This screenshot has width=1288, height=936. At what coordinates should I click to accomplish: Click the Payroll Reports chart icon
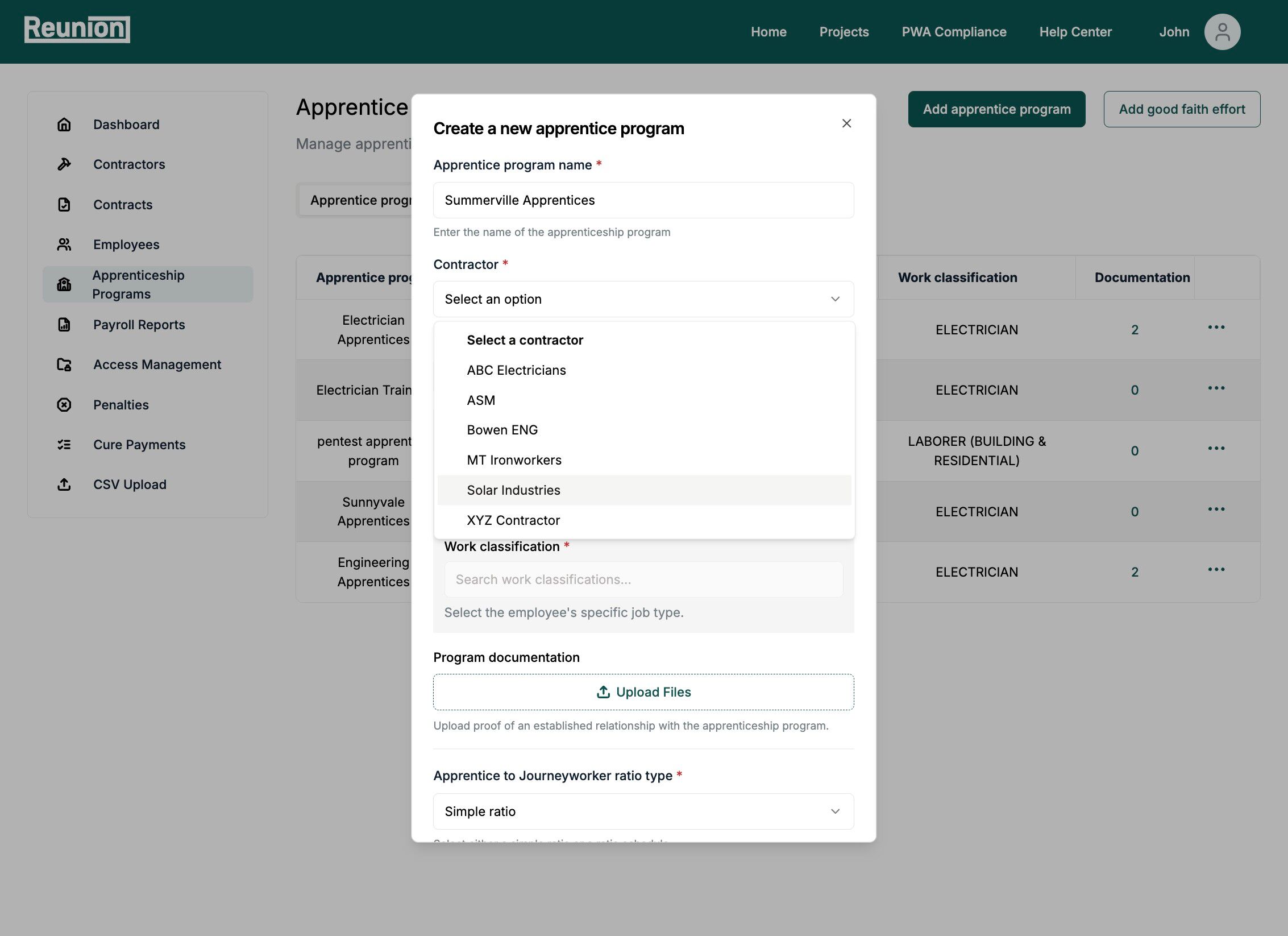[x=64, y=325]
